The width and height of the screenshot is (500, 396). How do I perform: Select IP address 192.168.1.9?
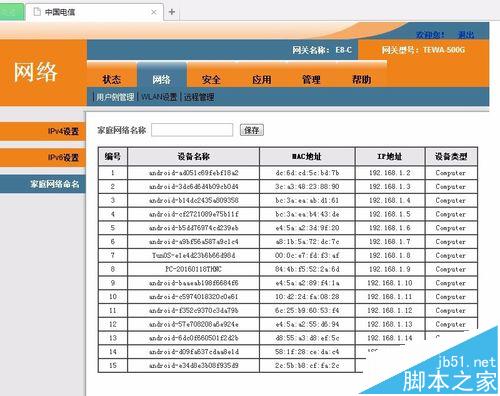[390, 269]
